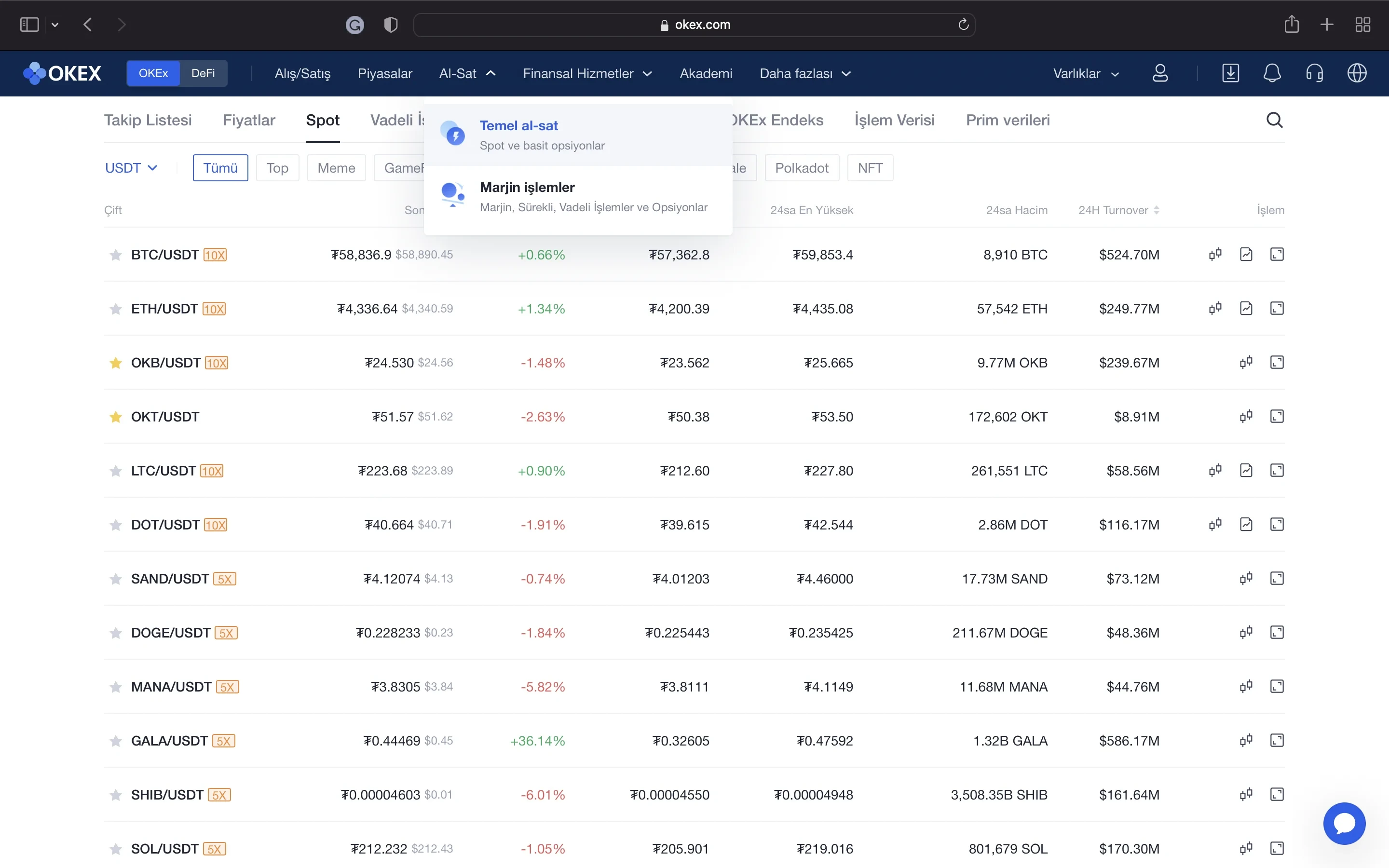Image resolution: width=1389 pixels, height=868 pixels.
Task: Open candlestick trade icon for GALA/USDT
Action: pos(1246,740)
